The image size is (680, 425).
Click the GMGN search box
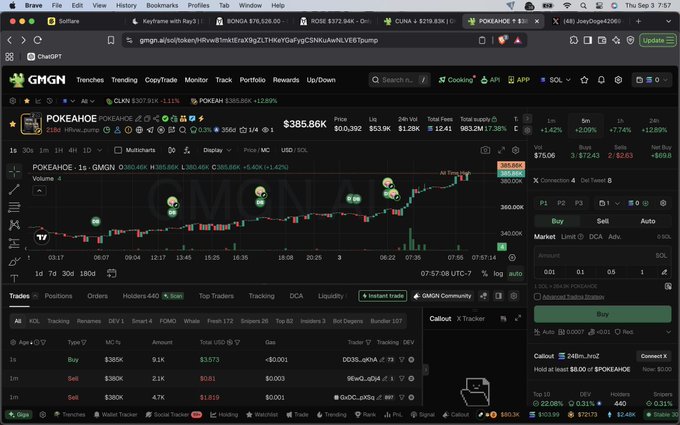[399, 80]
